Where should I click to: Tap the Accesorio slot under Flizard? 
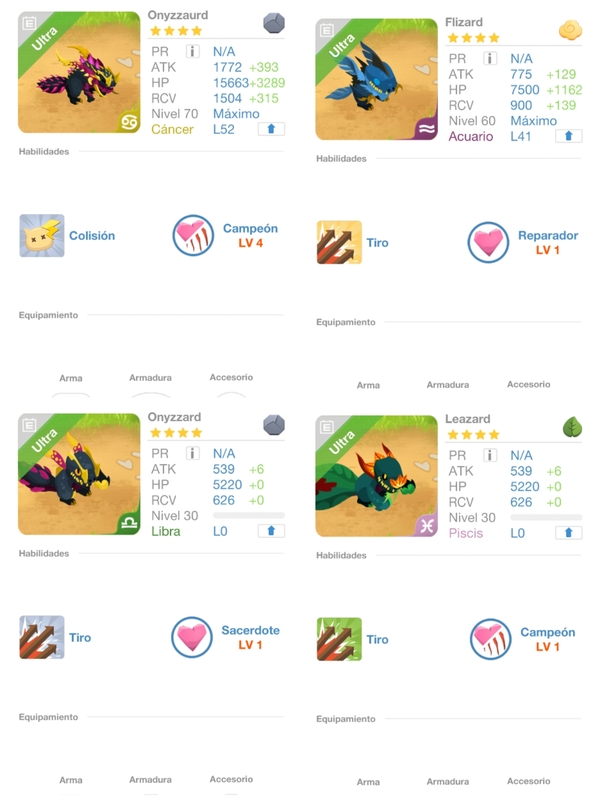(529, 384)
